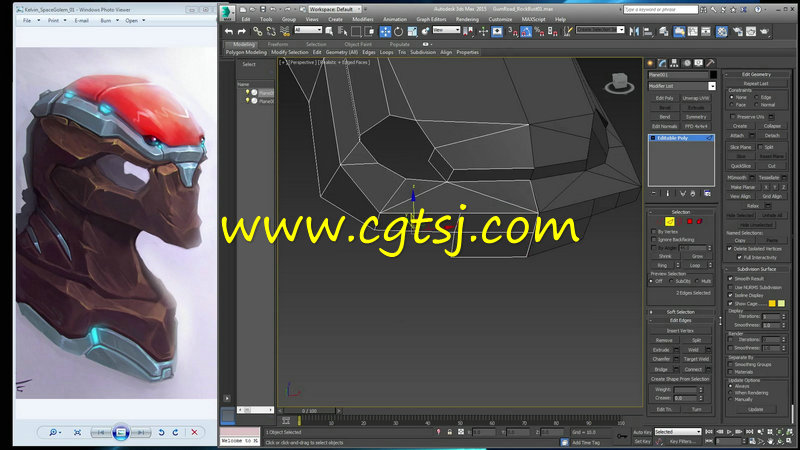Click the Chamfer button in Edit Edges
Viewport: 800px width, 450px height.
[661, 359]
